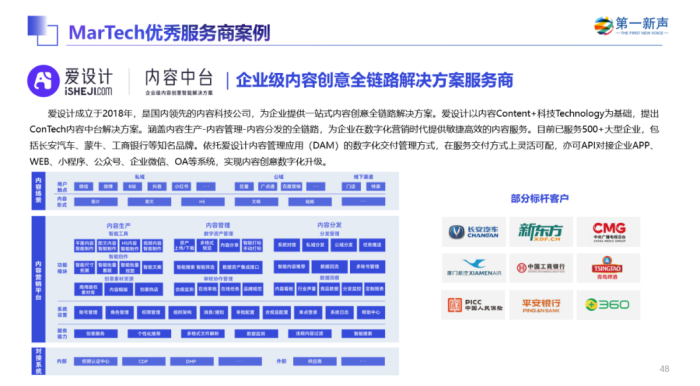
Task: Click the 门店 offline channel box
Action: coord(351,187)
